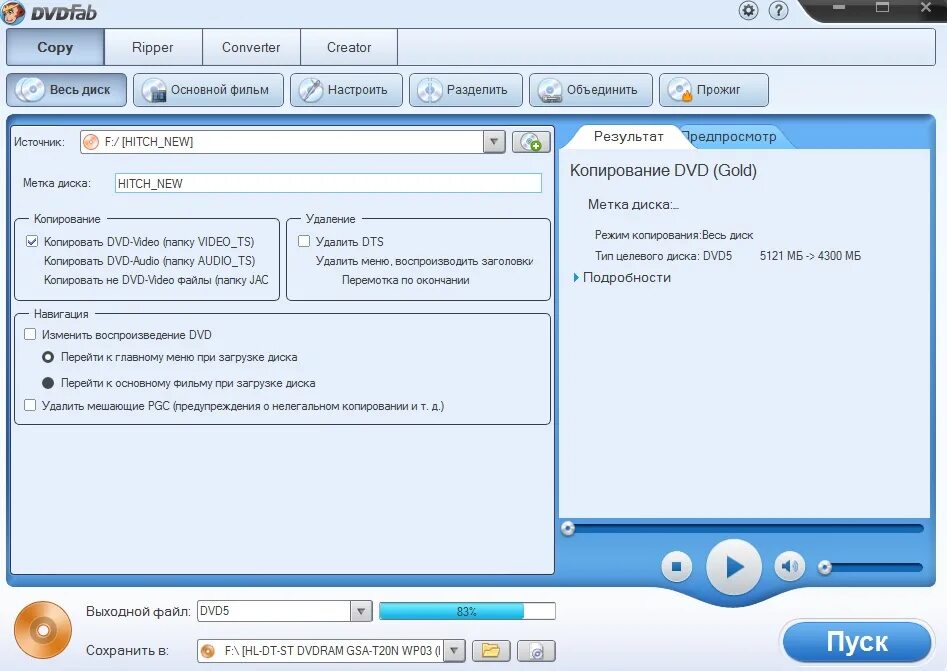The width and height of the screenshot is (947, 671).
Task: Click the 5121 МБ -> 4300 МБ value
Action: tap(810, 256)
